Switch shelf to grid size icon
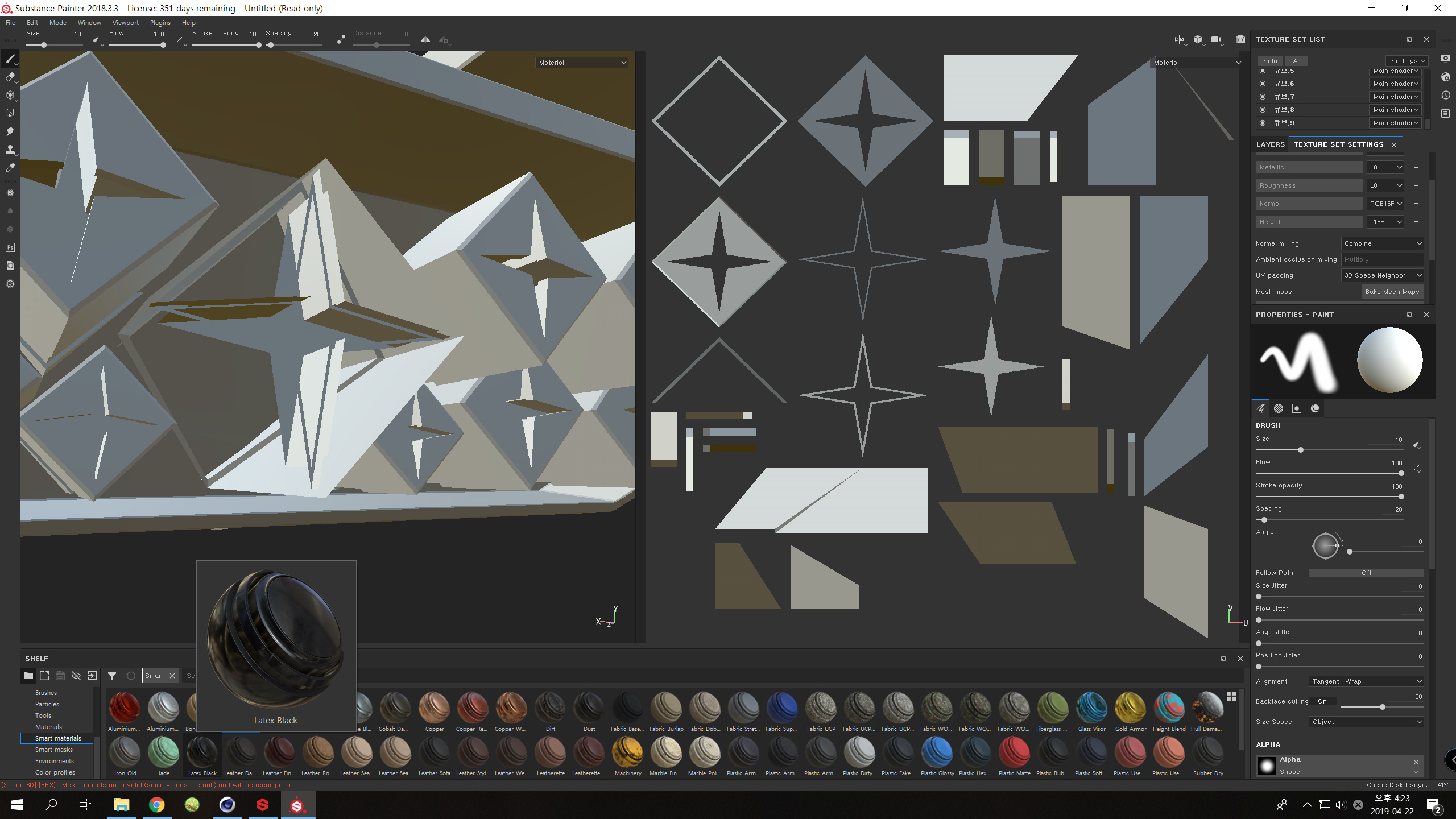The width and height of the screenshot is (1456, 819). click(x=1231, y=696)
